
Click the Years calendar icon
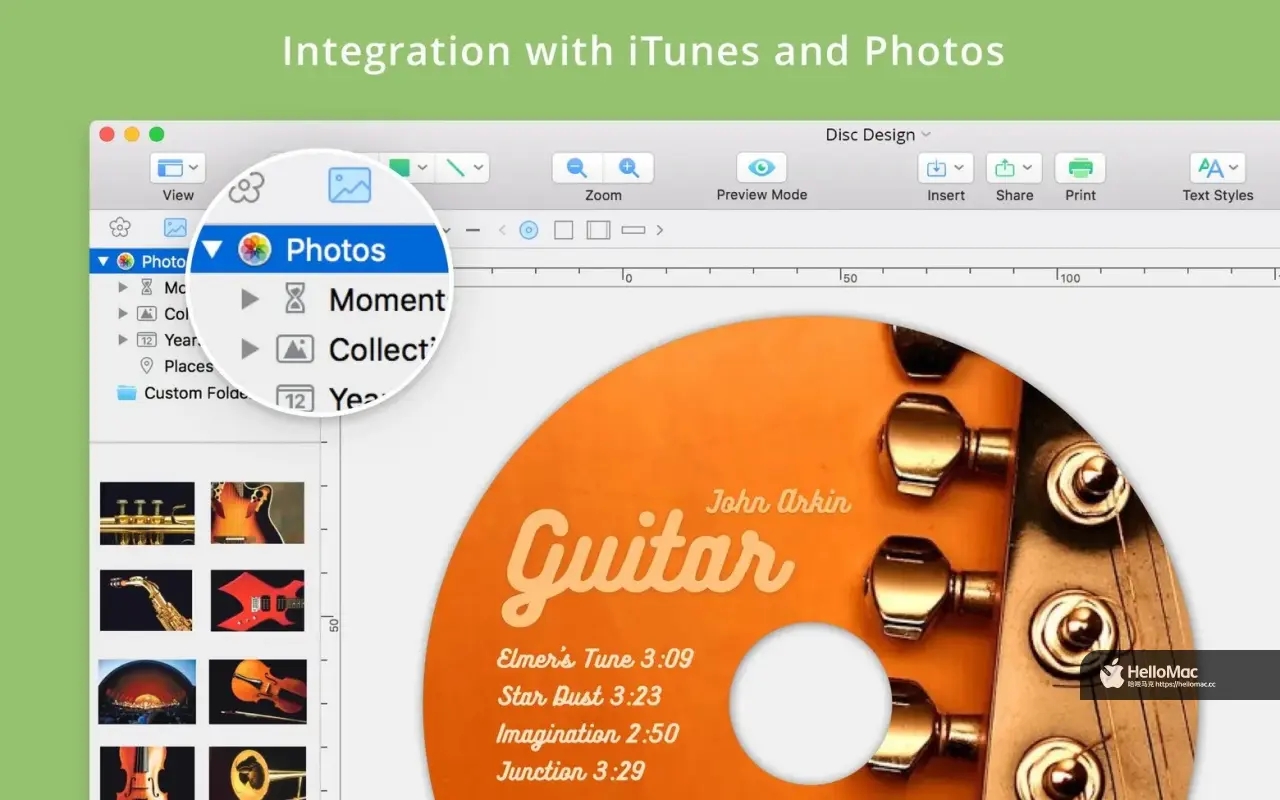pyautogui.click(x=147, y=339)
